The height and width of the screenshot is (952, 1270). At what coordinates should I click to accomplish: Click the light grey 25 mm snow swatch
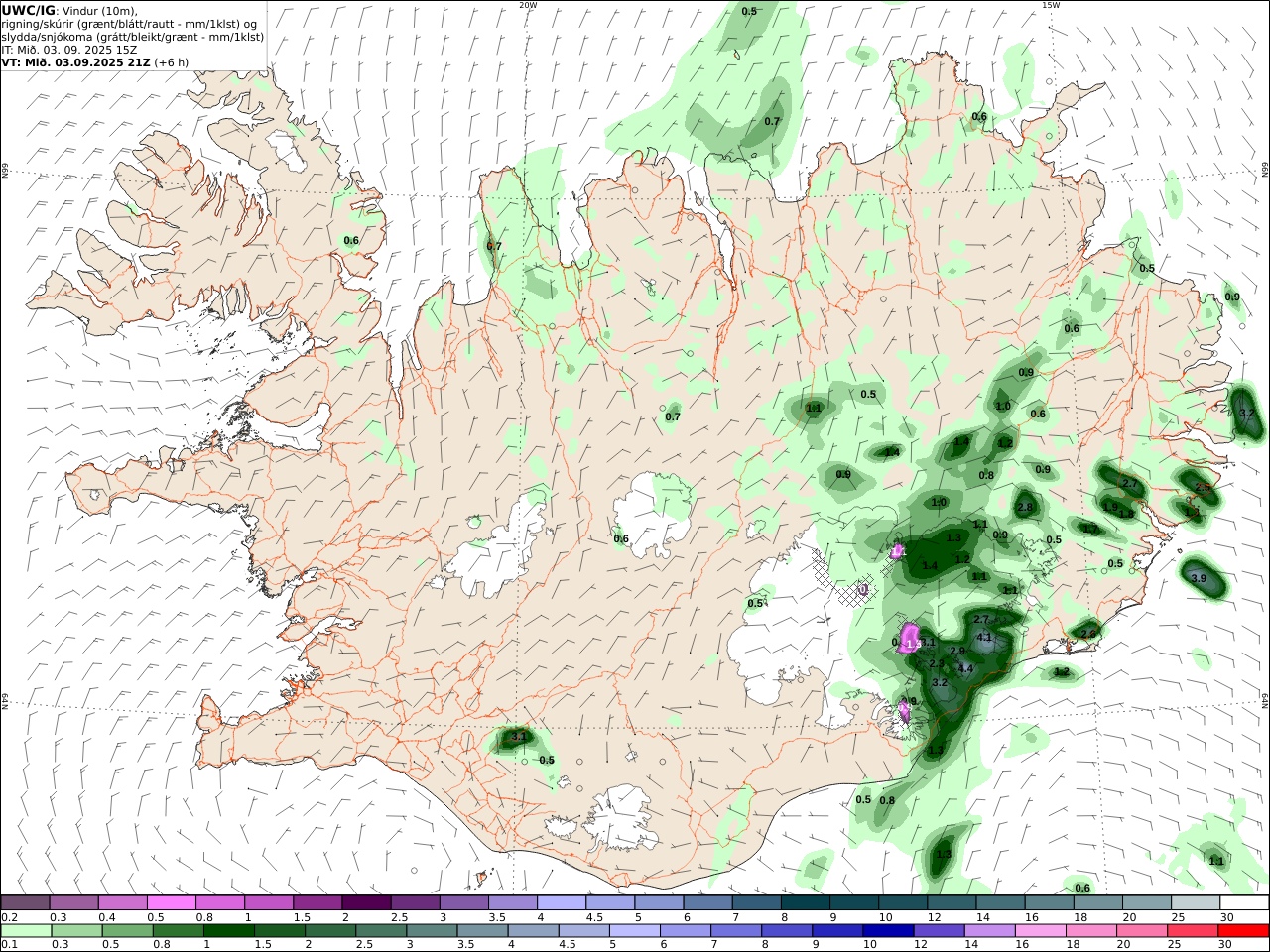[1196, 902]
